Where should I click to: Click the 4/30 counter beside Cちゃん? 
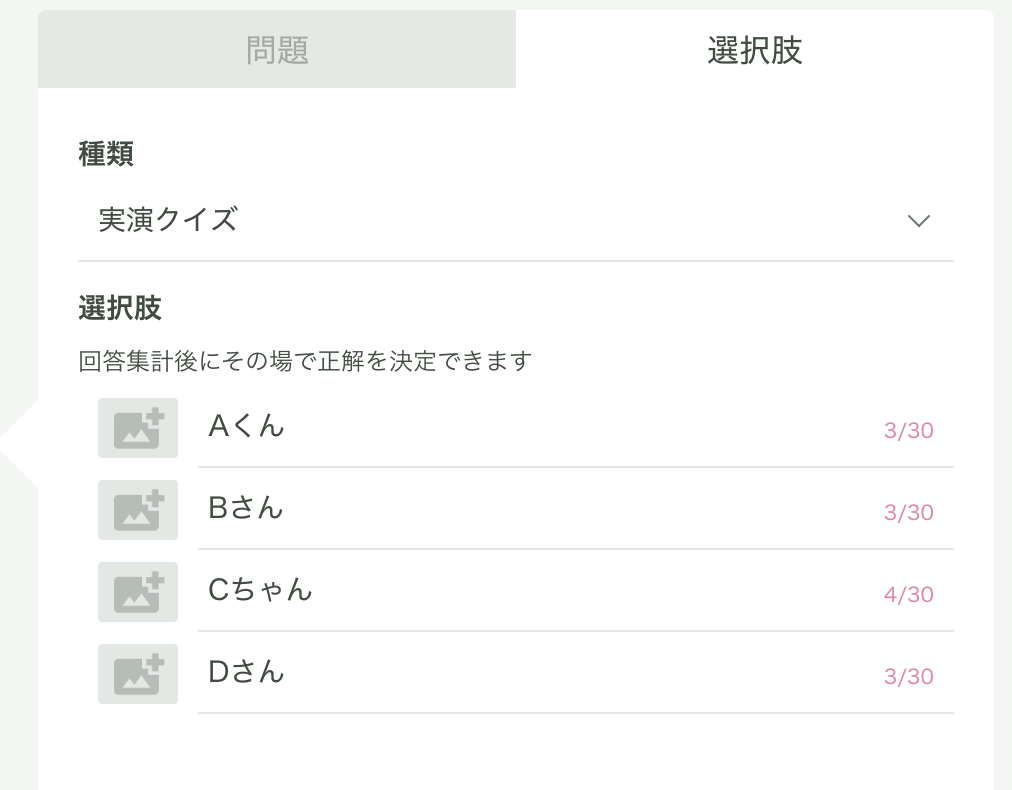(x=909, y=594)
